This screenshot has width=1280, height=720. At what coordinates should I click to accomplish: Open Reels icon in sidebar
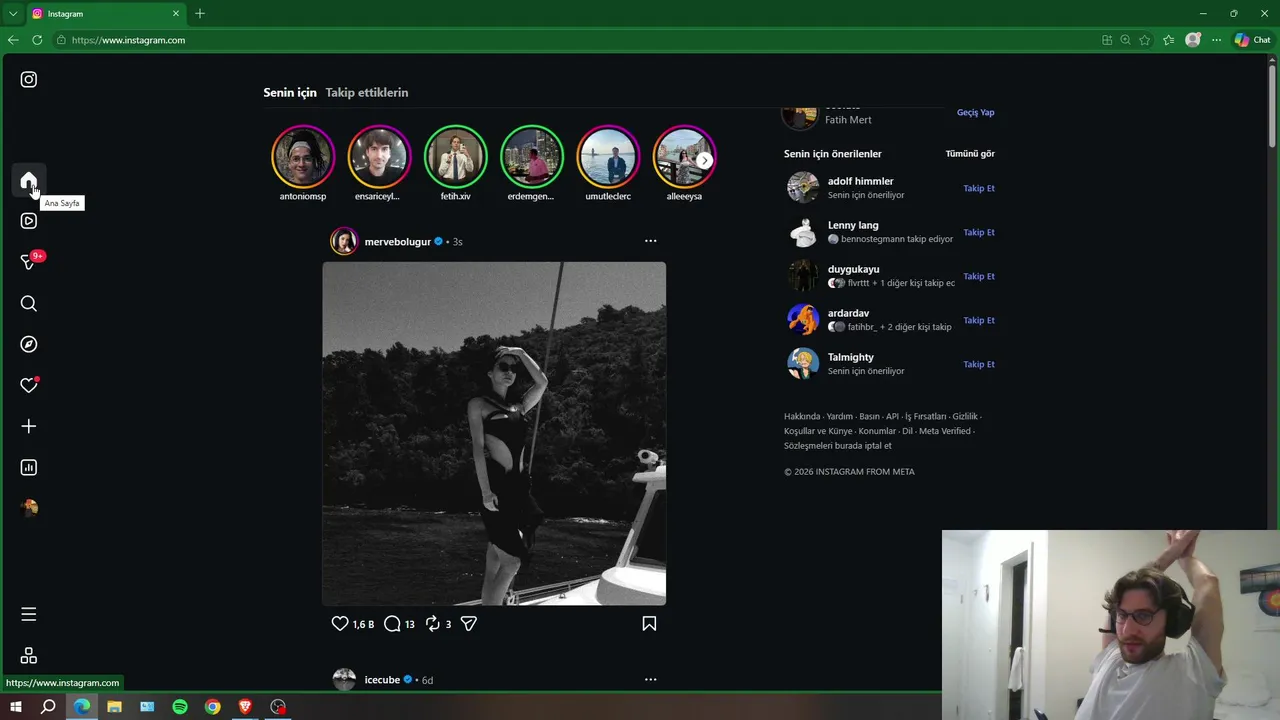tap(29, 221)
